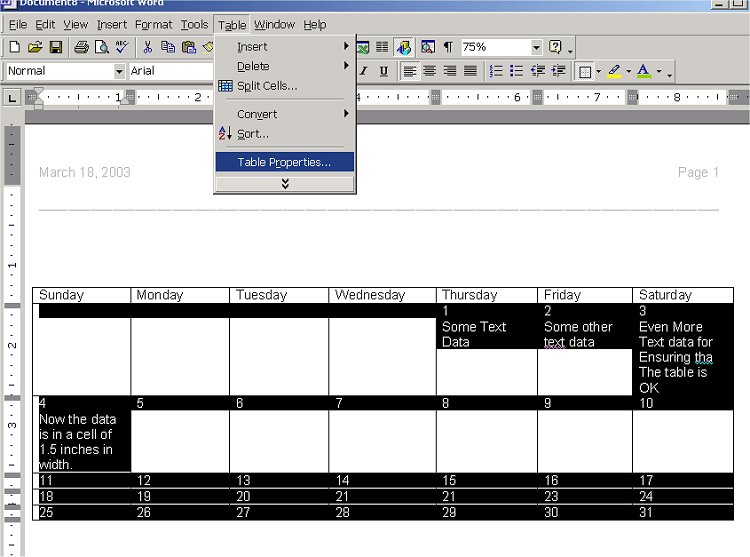Viewport: 750px width, 557px height.
Task: Click the Cut scissors icon
Action: [x=148, y=47]
